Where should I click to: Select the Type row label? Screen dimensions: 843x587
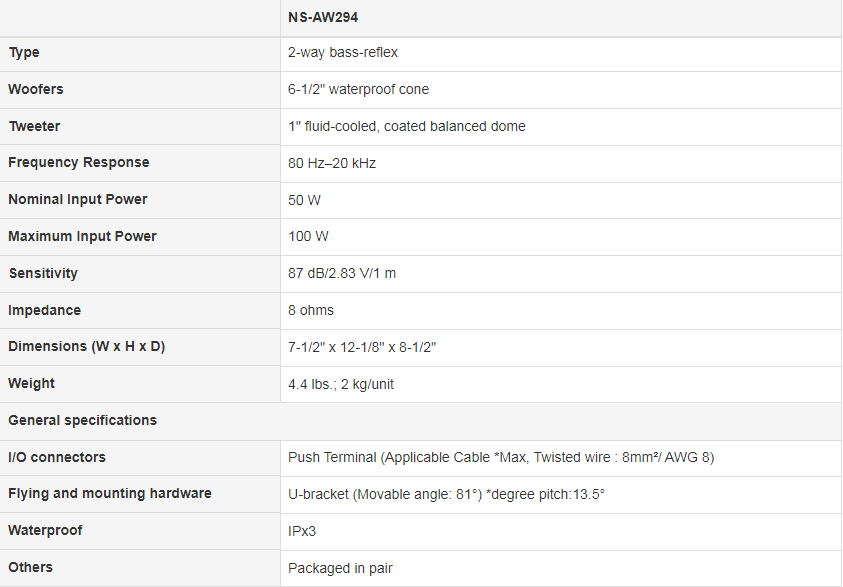coord(24,52)
